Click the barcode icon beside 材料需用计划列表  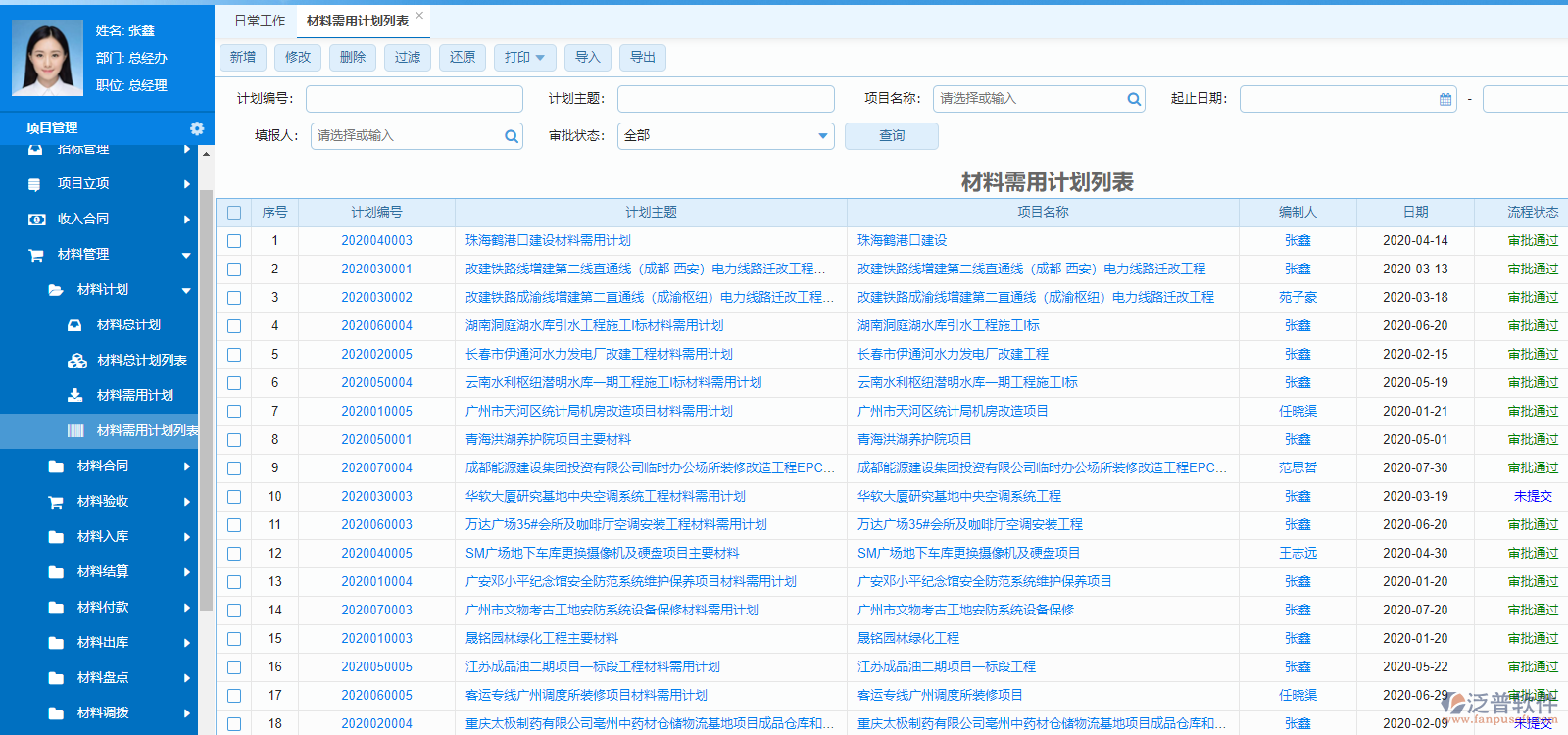[x=75, y=431]
